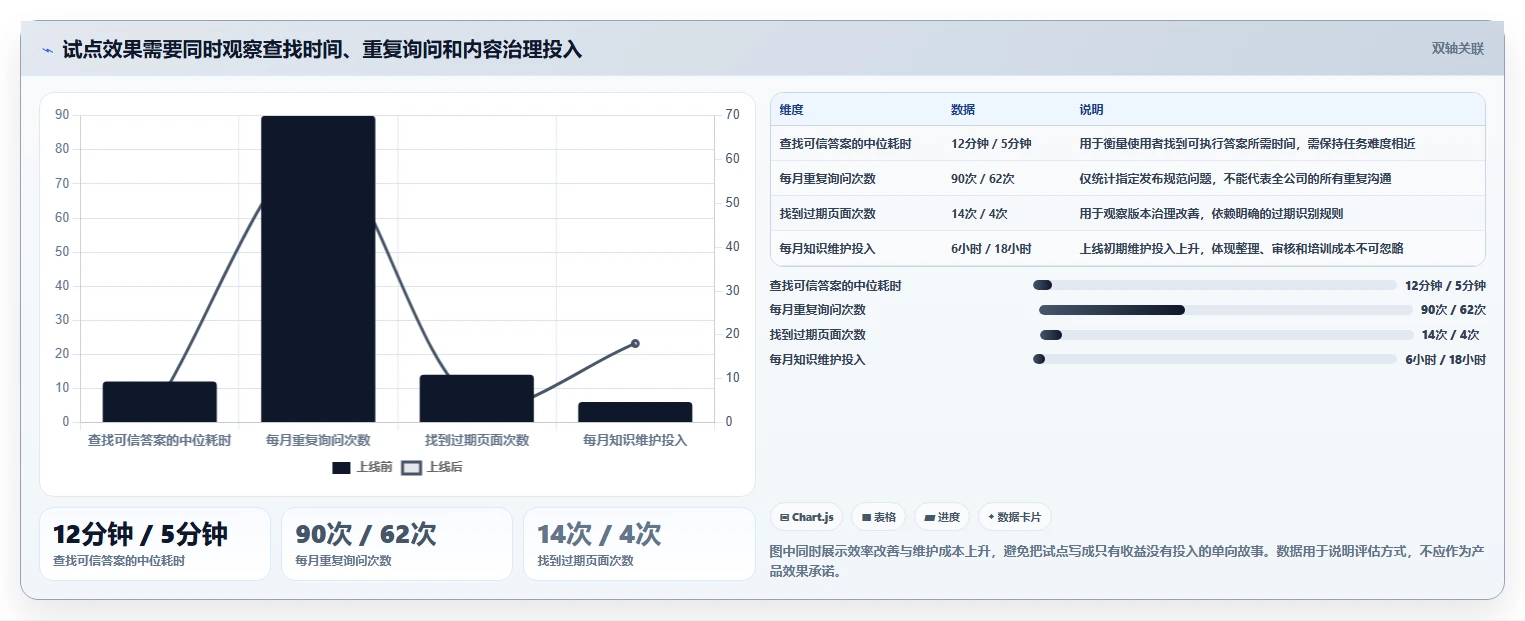Click the panel title 试点效果需要同时观察查找时间
The image size is (1525, 621).
pos(322,50)
